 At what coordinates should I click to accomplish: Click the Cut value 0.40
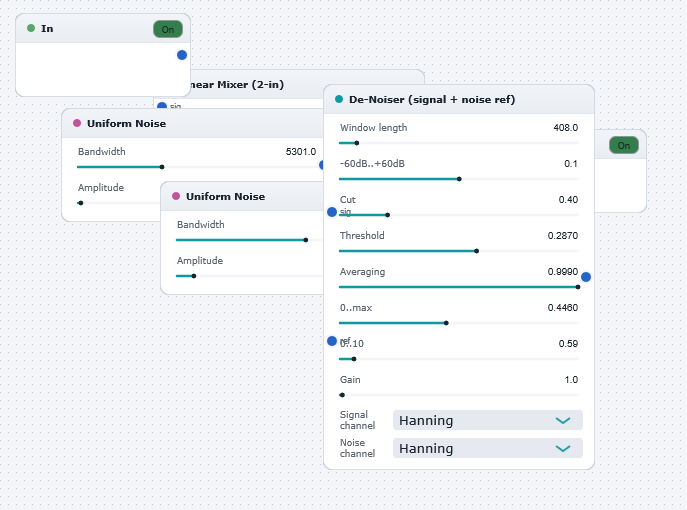[x=568, y=199]
